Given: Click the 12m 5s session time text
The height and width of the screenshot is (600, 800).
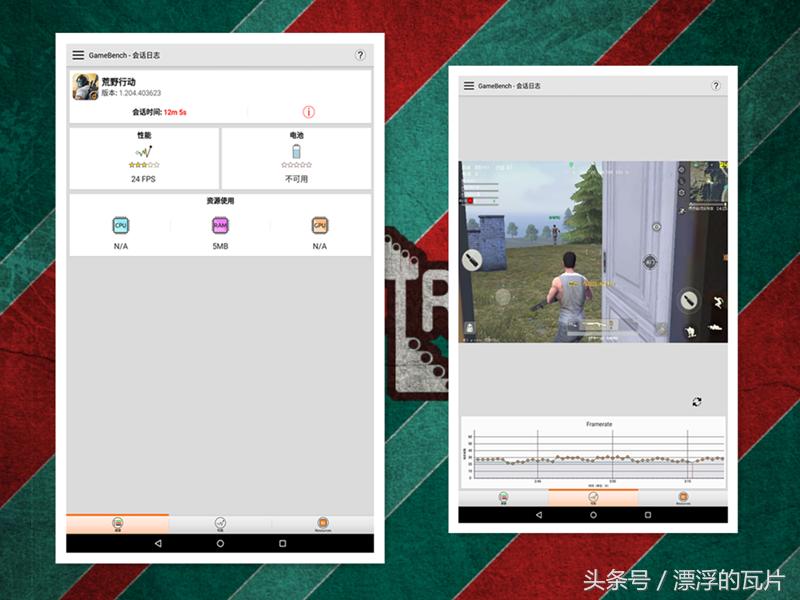Looking at the screenshot, I should (x=175, y=112).
